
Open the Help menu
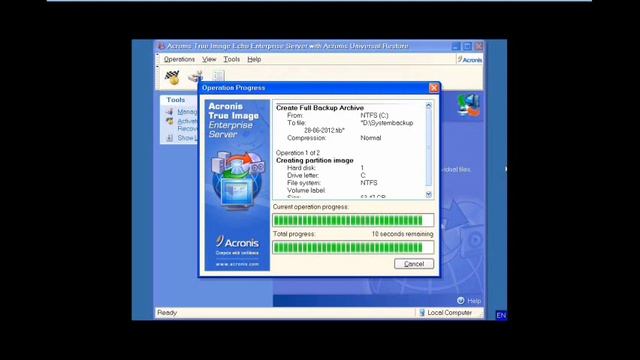tap(254, 59)
